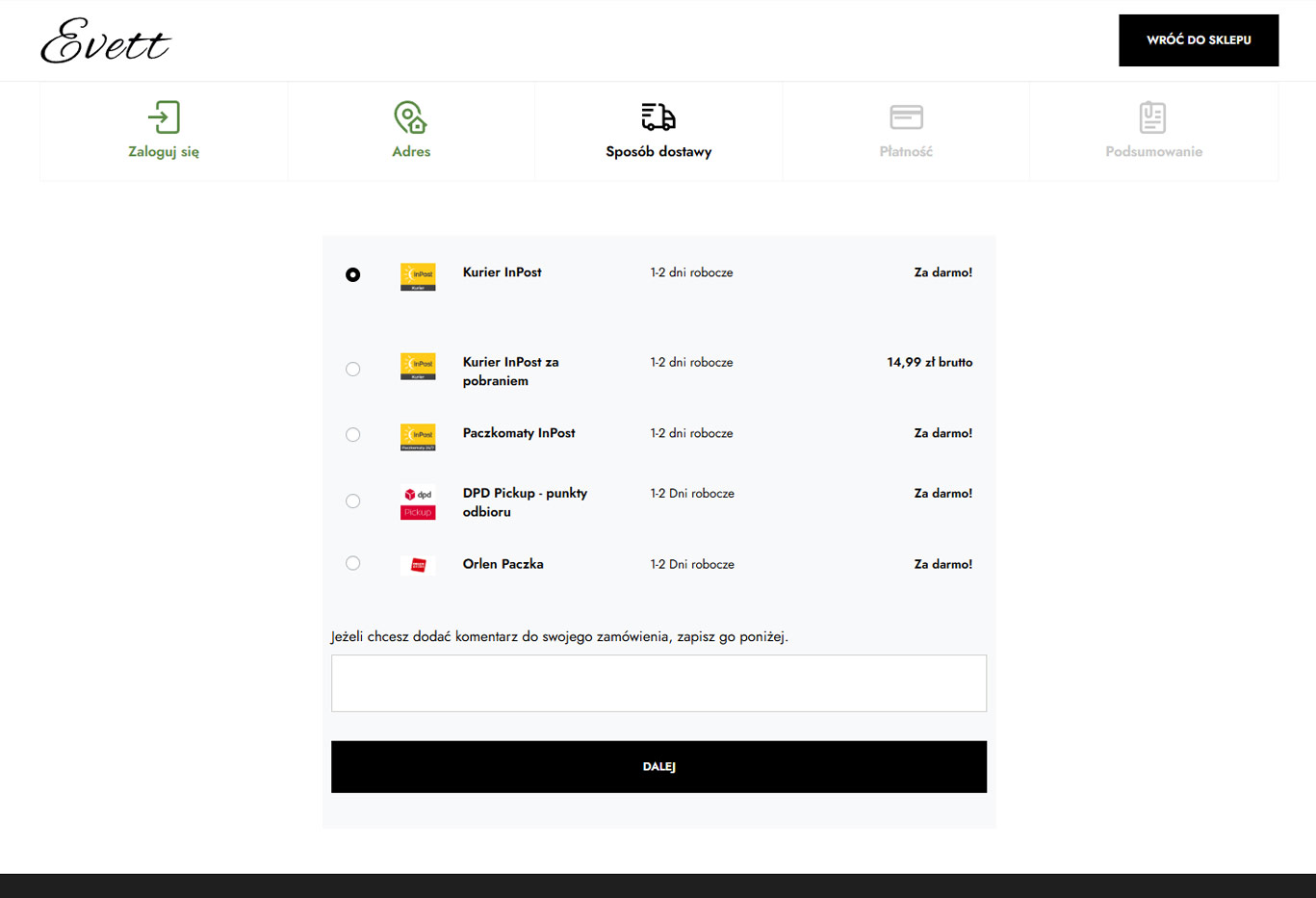Screen dimensions: 1316x898
Task: Click the login arrow icon
Action: coord(164,117)
